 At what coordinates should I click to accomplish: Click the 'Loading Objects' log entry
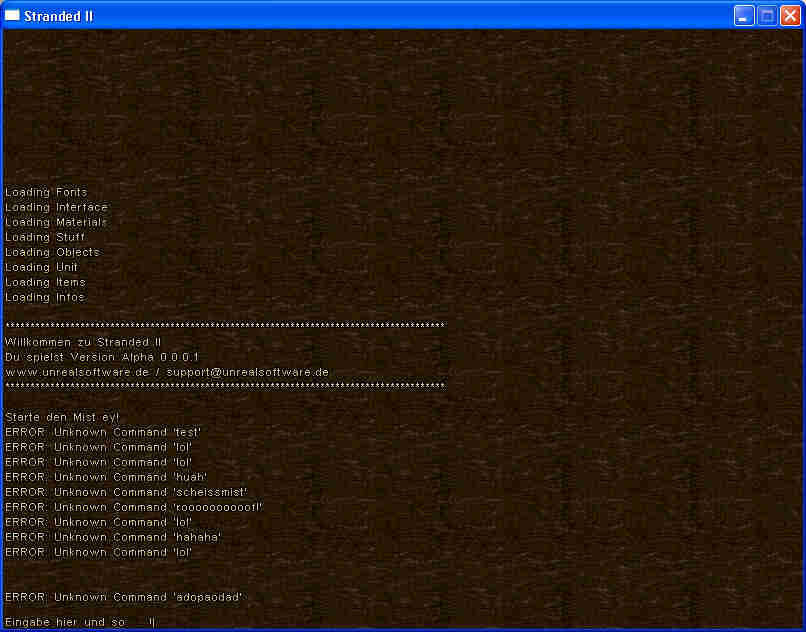52,252
